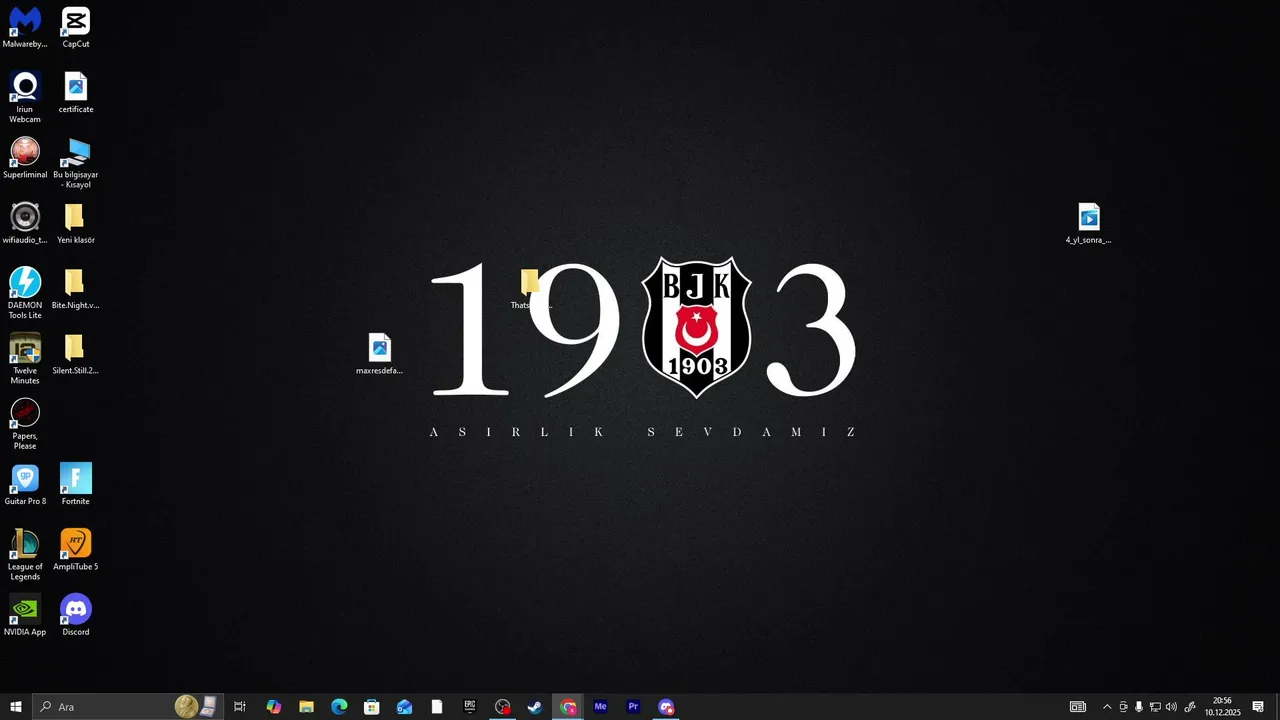Launch Microsoft Edge from the taskbar

339,707
